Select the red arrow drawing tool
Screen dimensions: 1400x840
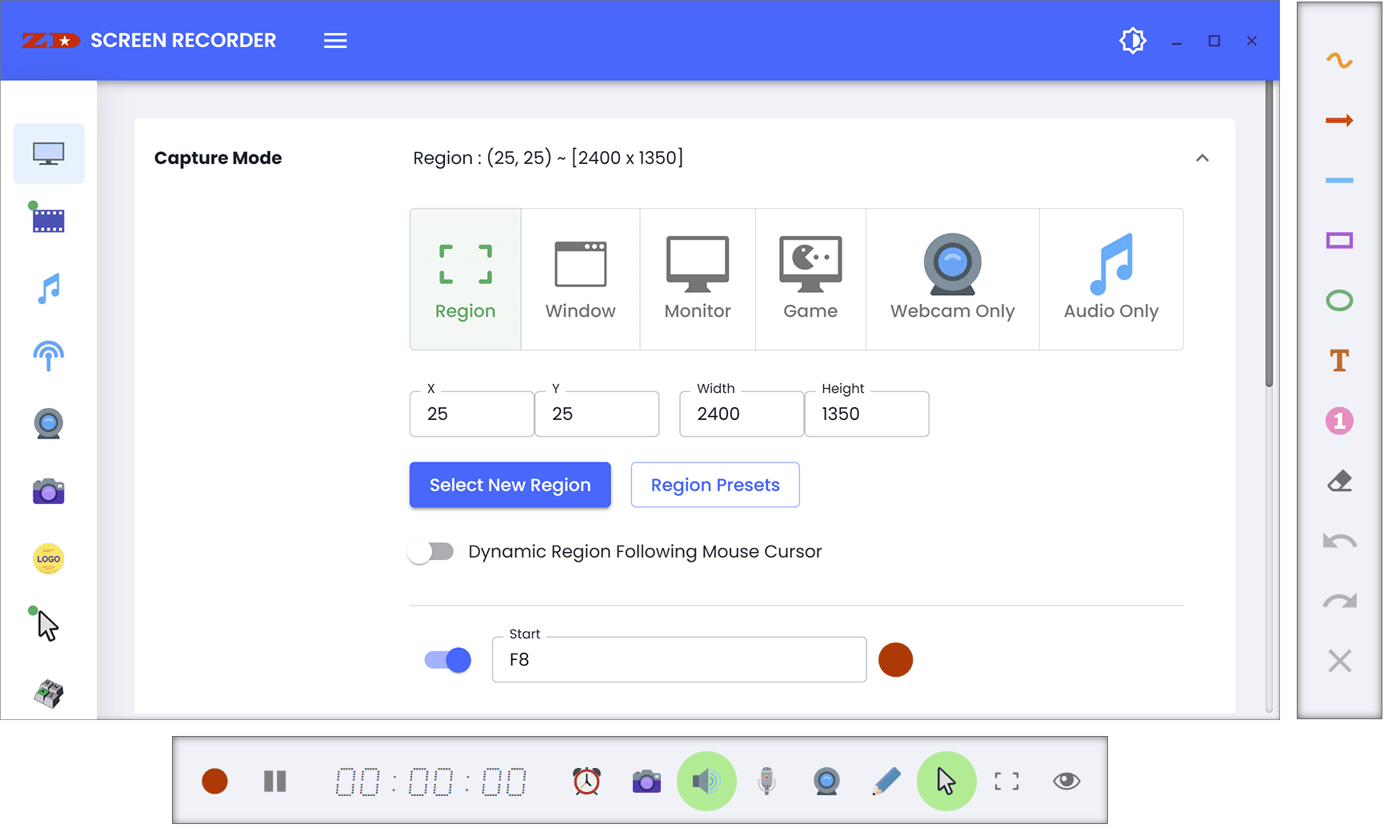1339,121
